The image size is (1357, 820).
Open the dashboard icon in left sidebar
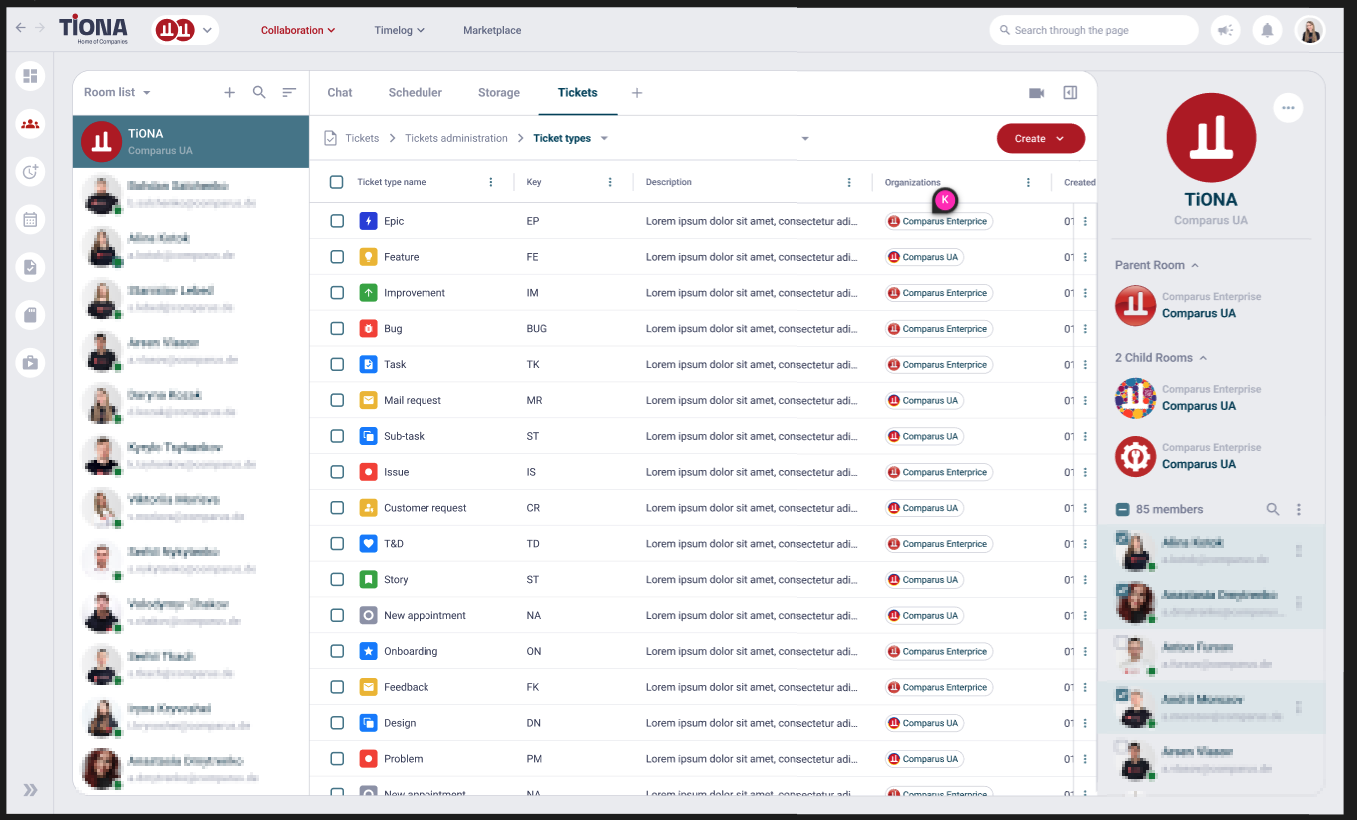tap(30, 76)
